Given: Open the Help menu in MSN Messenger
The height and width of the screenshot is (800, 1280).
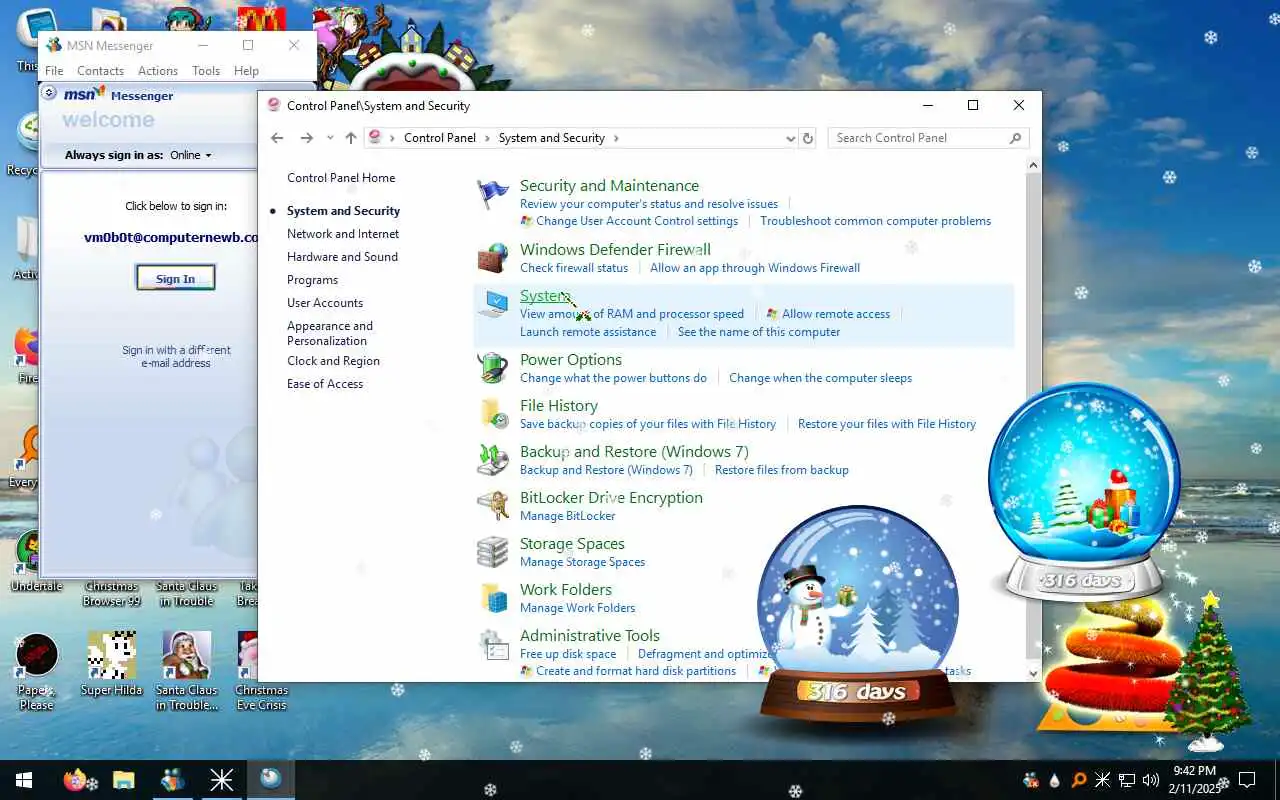Looking at the screenshot, I should [246, 71].
